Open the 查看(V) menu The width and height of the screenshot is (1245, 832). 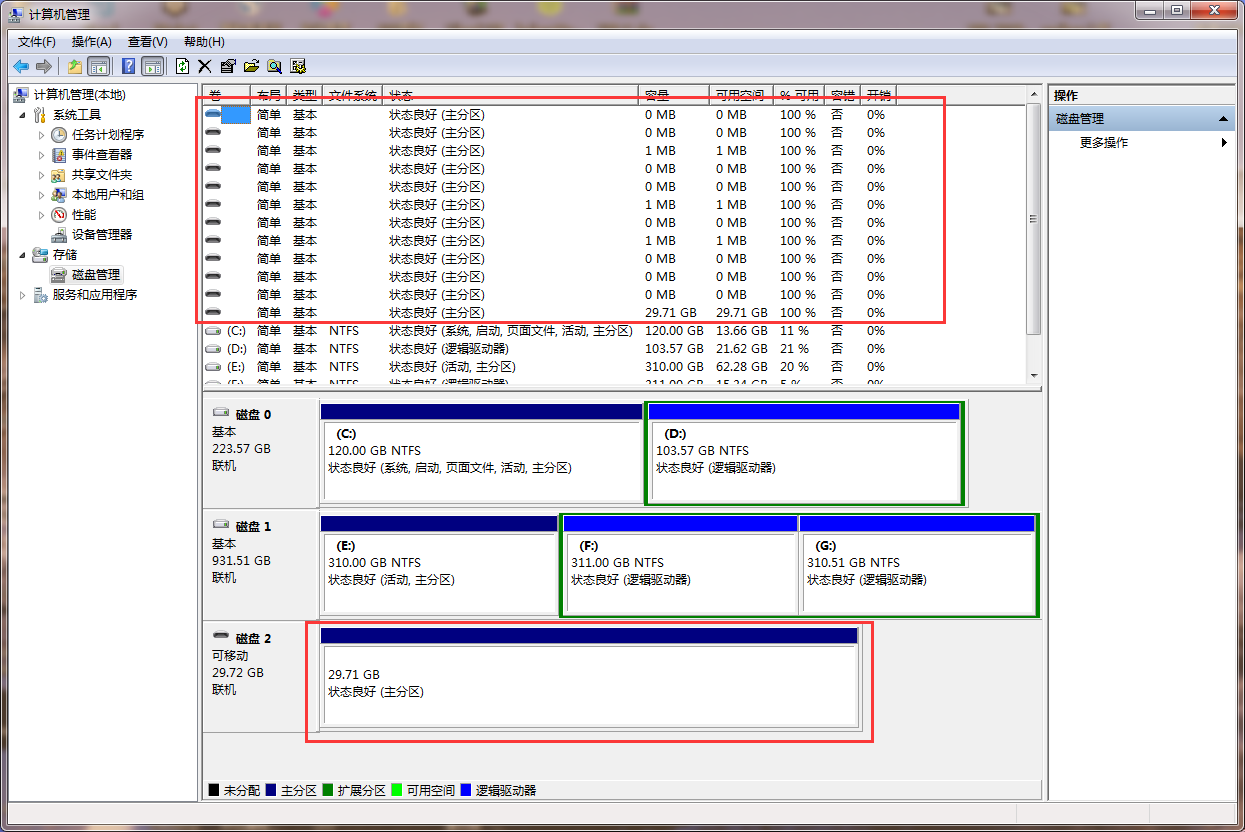(147, 42)
